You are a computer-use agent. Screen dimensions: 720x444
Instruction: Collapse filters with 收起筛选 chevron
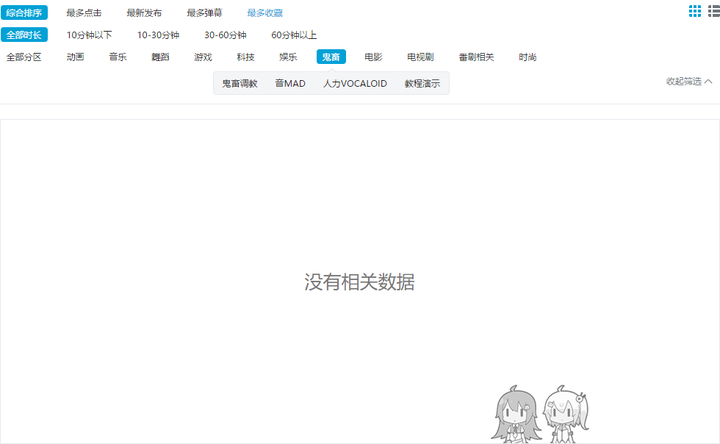[689, 81]
